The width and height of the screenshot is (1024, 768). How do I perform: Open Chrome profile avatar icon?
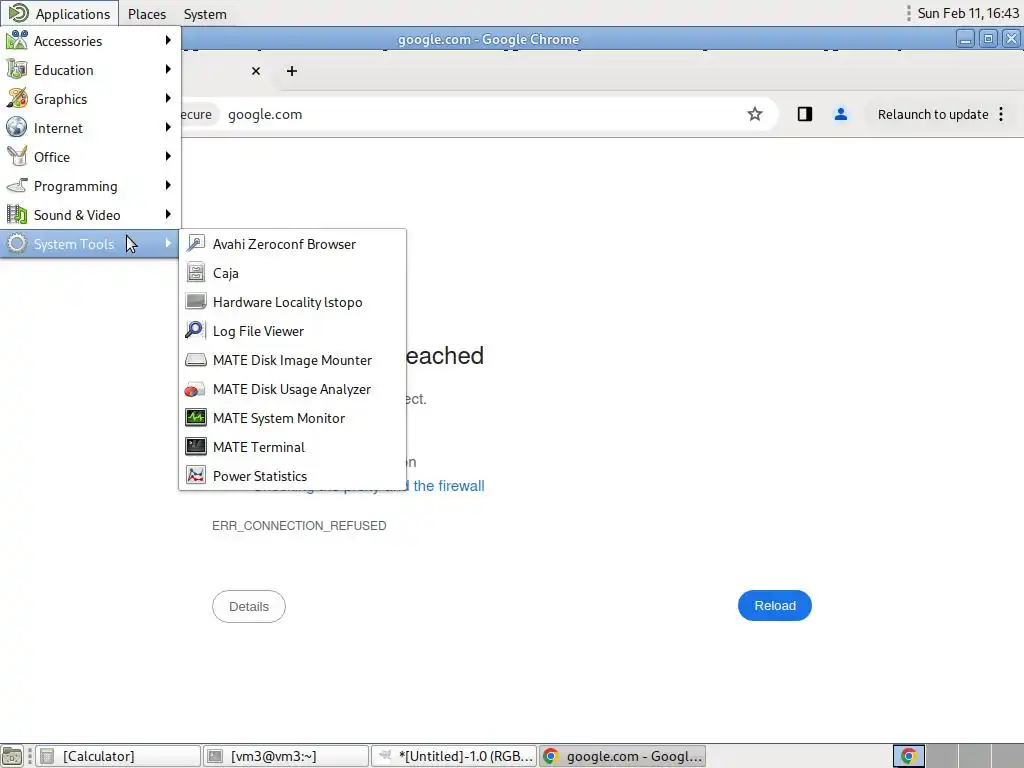(x=840, y=114)
